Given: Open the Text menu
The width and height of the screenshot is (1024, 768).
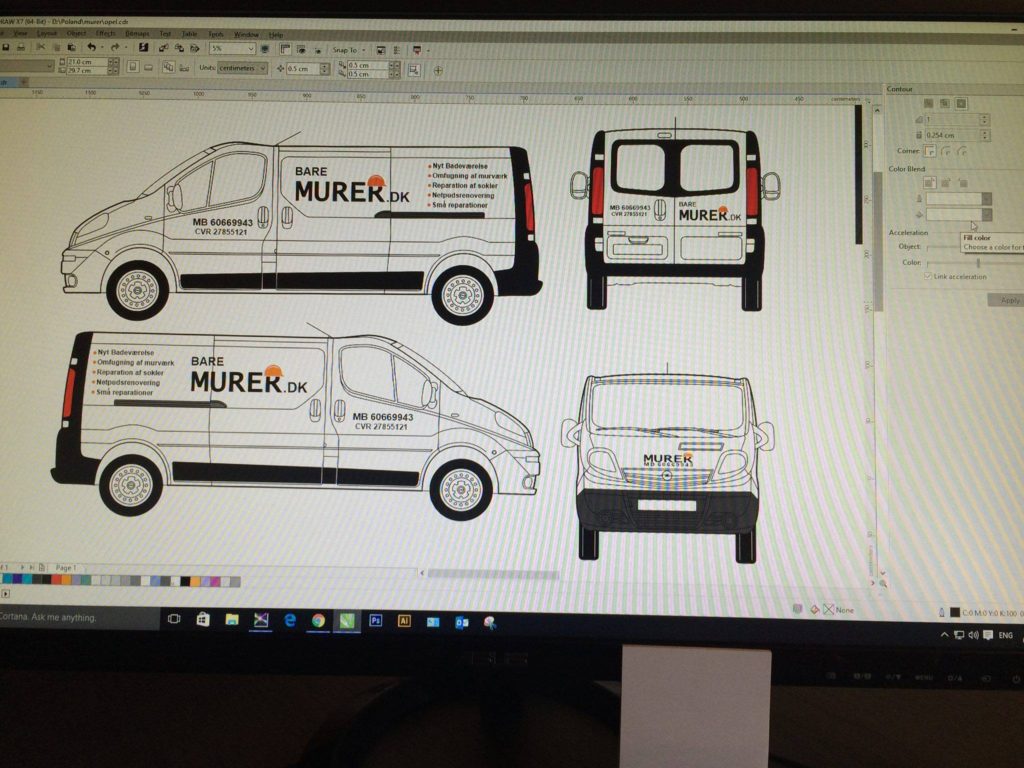Looking at the screenshot, I should tap(165, 33).
